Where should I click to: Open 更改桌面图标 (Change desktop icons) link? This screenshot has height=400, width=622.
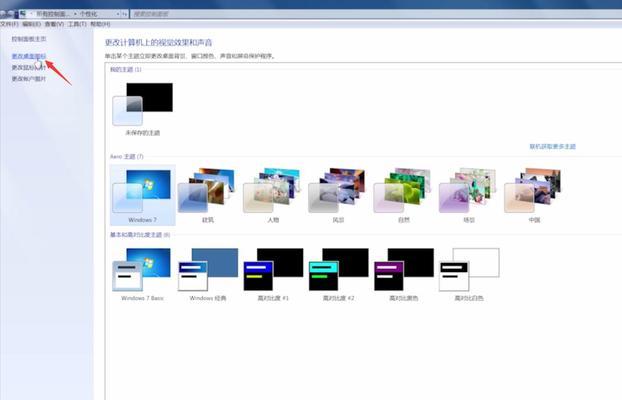29,56
